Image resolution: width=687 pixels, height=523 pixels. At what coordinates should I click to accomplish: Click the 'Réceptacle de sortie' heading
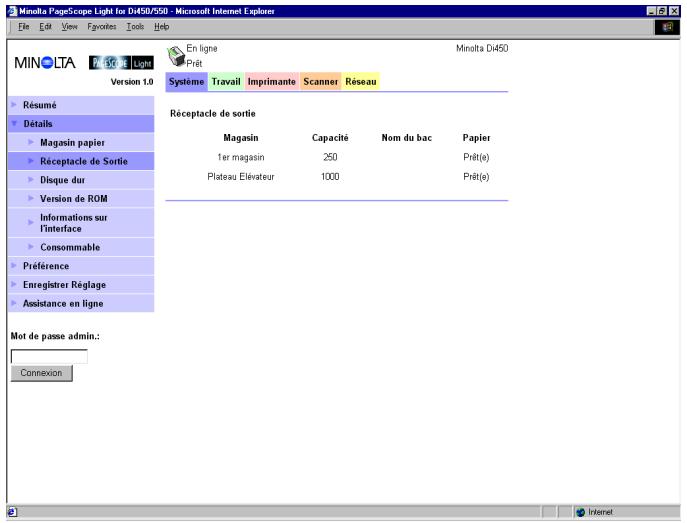[213, 113]
